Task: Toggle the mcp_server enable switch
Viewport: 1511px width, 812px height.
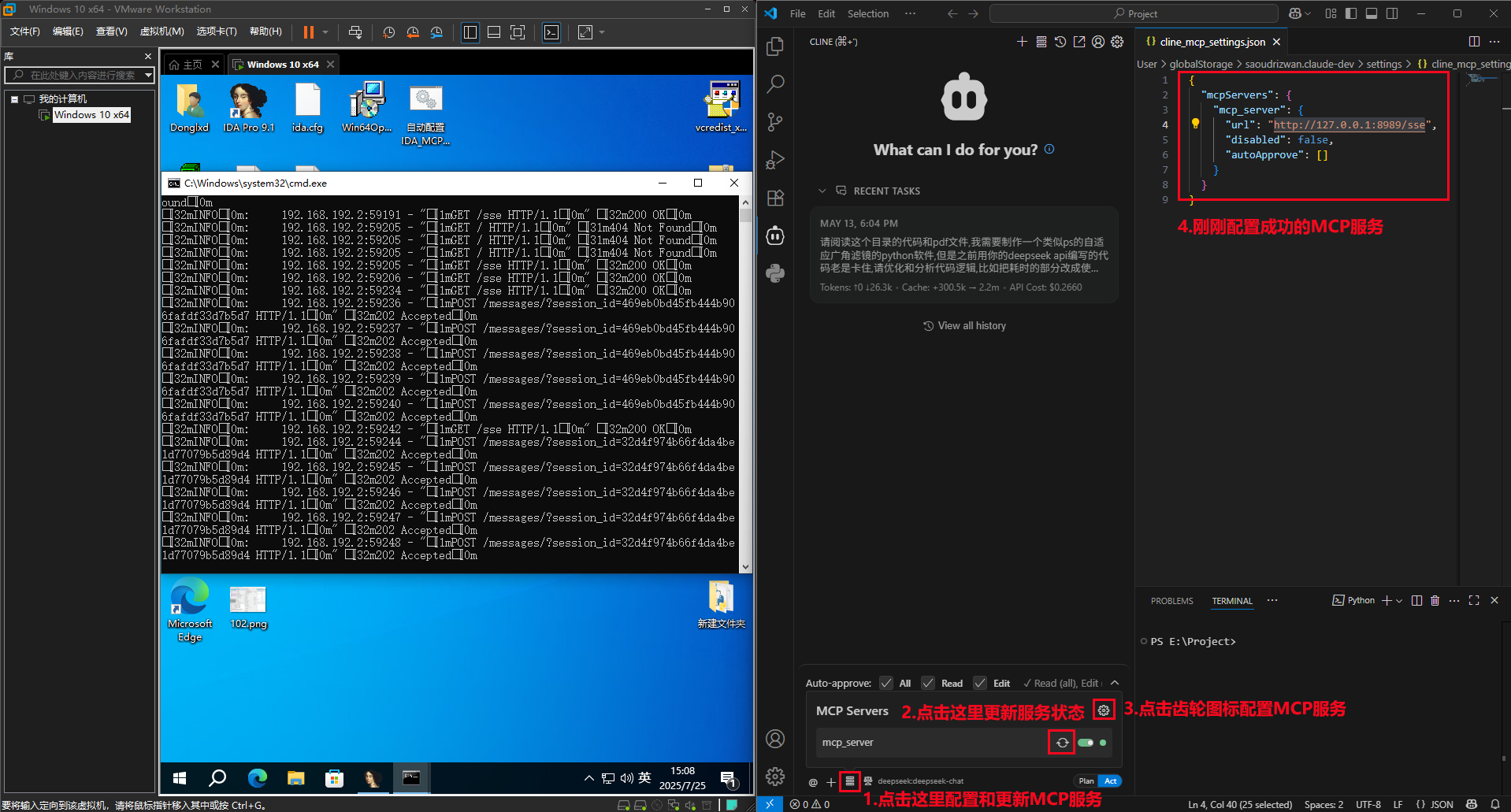Action: point(1086,743)
